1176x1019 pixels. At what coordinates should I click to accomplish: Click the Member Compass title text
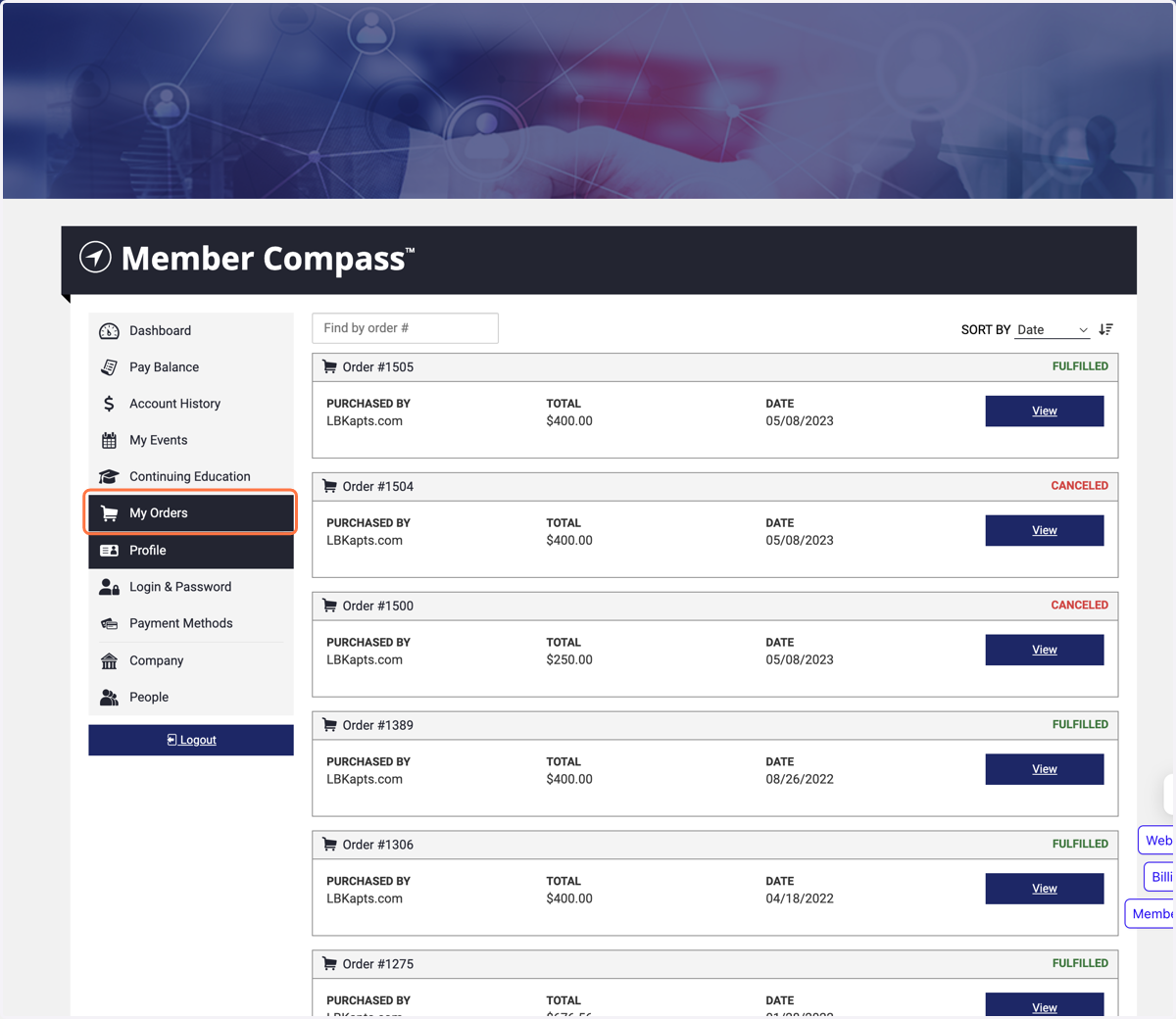coord(268,259)
